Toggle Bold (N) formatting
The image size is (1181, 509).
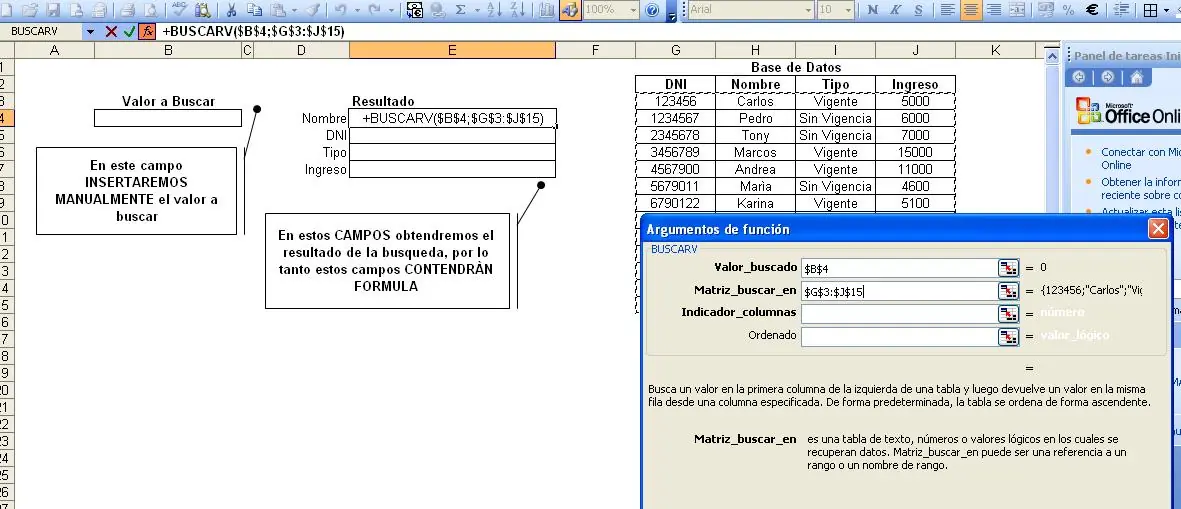(x=872, y=10)
